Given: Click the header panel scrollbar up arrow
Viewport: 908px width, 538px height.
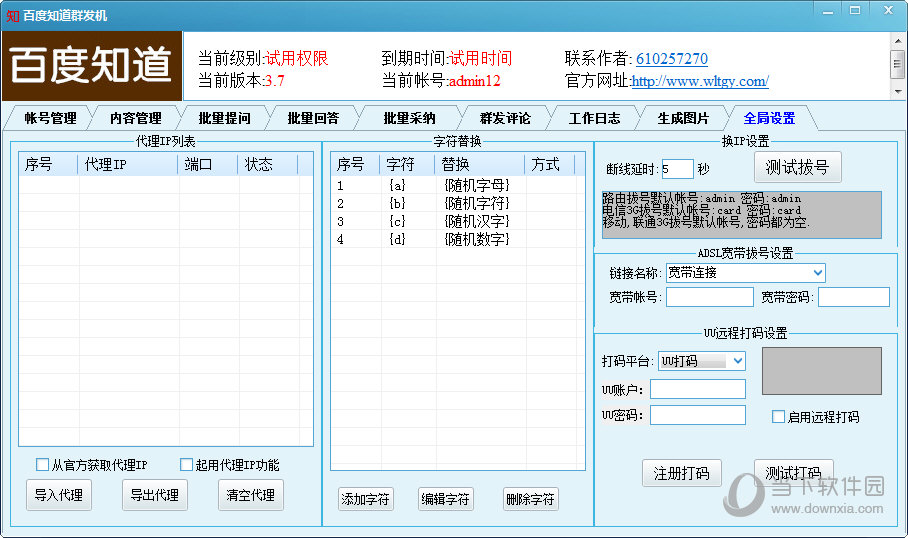Looking at the screenshot, I should (898, 41).
